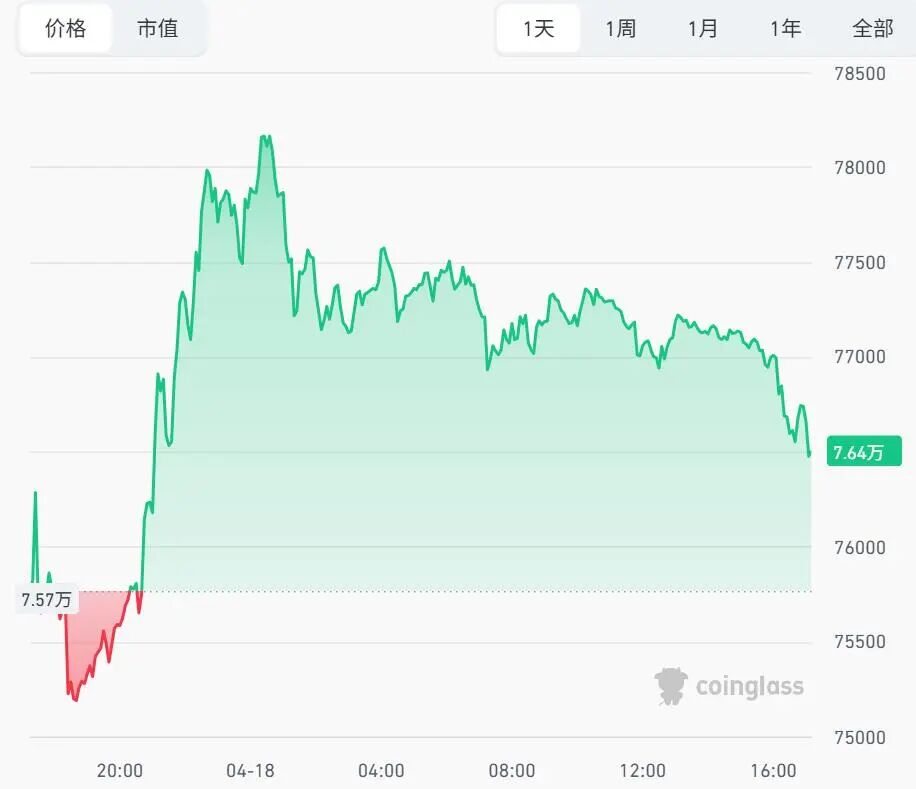Screen dimensions: 916x789
Task: Click the 75000 price axis label
Action: pos(859,738)
